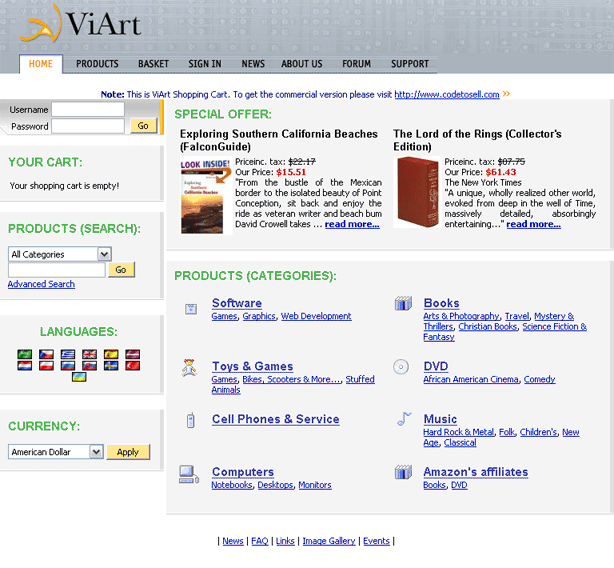Open the ABOUT US tab
614x568 pixels.
click(302, 64)
